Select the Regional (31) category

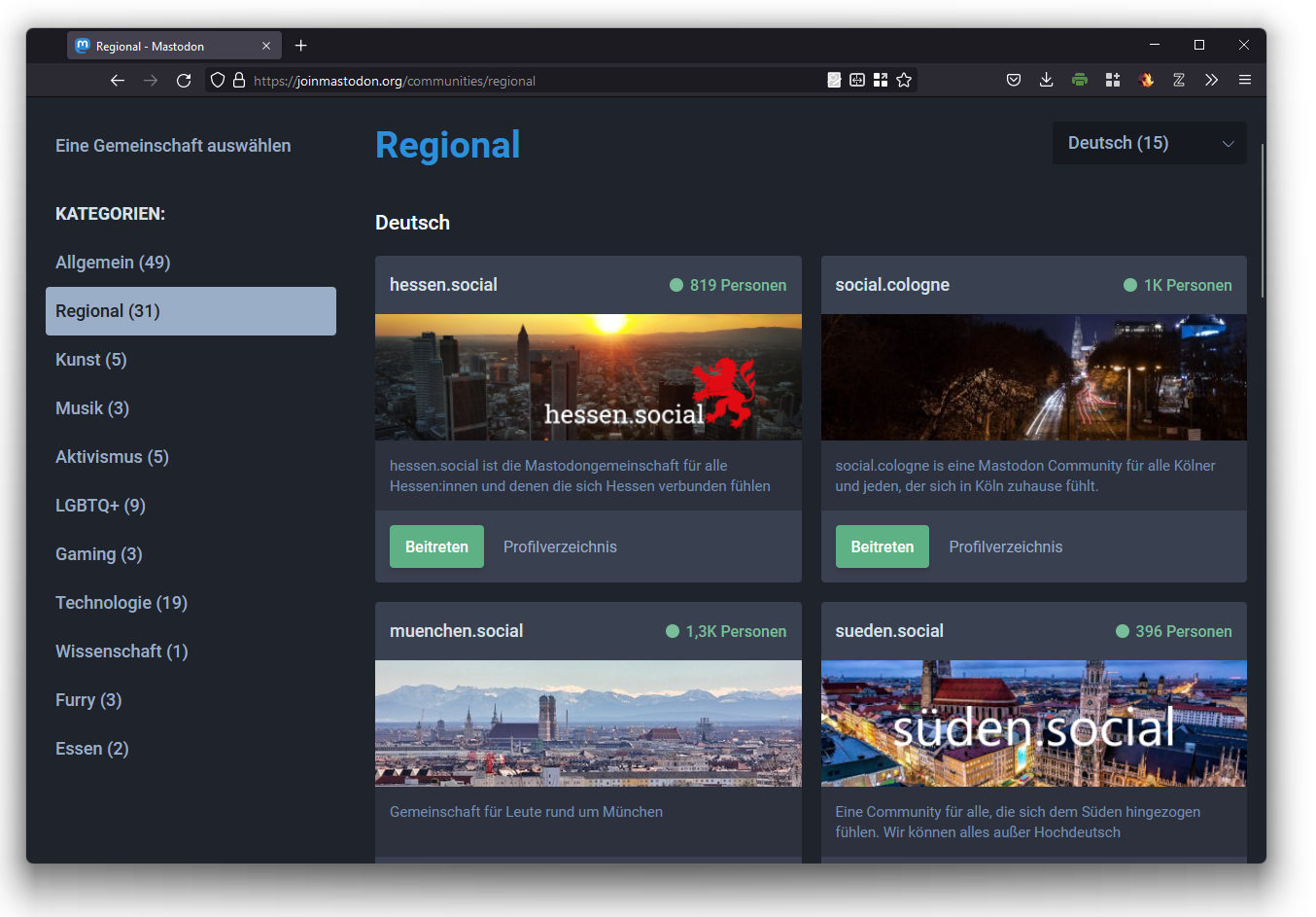tap(190, 311)
